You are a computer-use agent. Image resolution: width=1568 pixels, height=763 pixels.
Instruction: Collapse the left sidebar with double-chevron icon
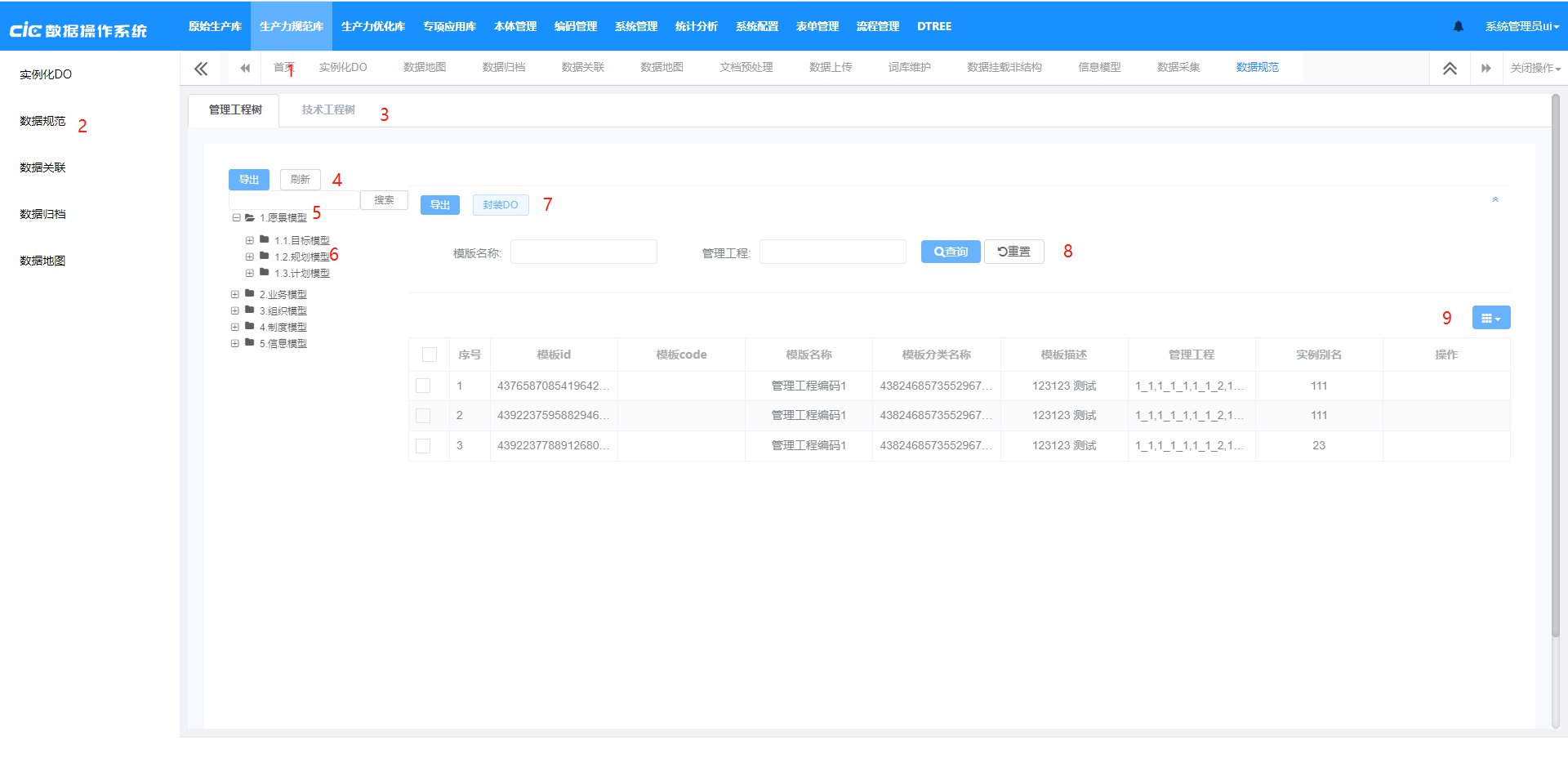pos(201,69)
